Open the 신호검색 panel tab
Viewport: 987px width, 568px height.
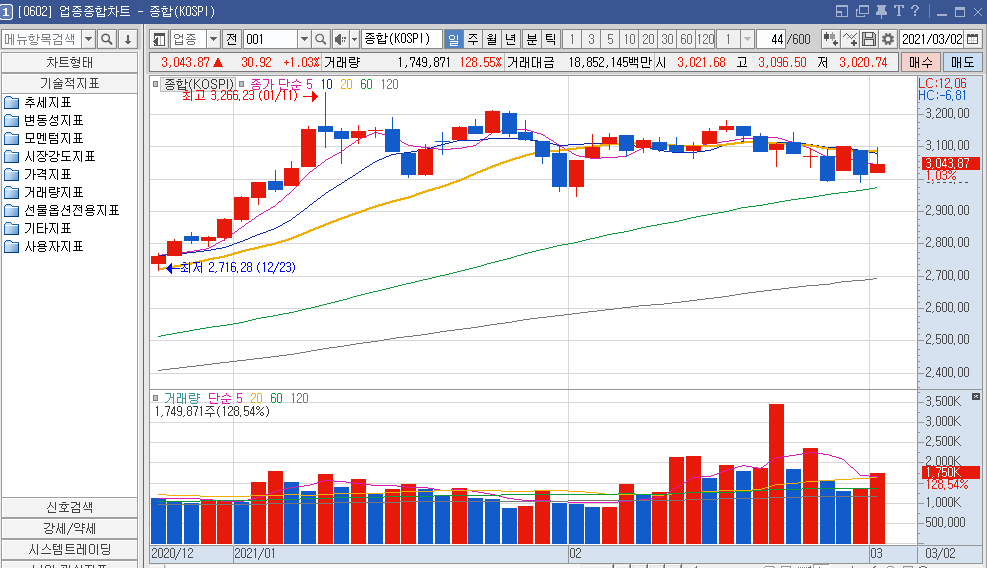tap(69, 507)
